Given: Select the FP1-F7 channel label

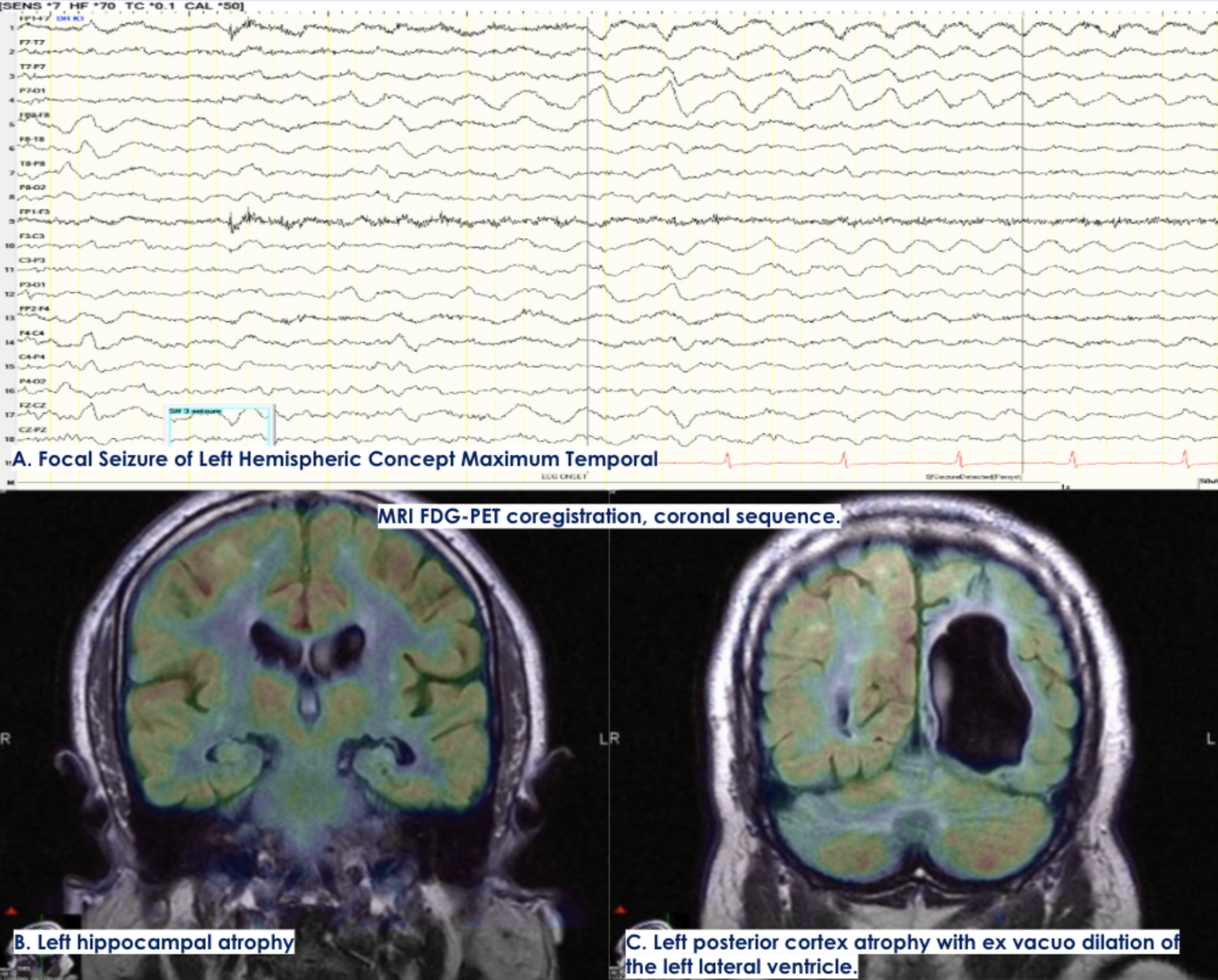Looking at the screenshot, I should click(x=34, y=19).
